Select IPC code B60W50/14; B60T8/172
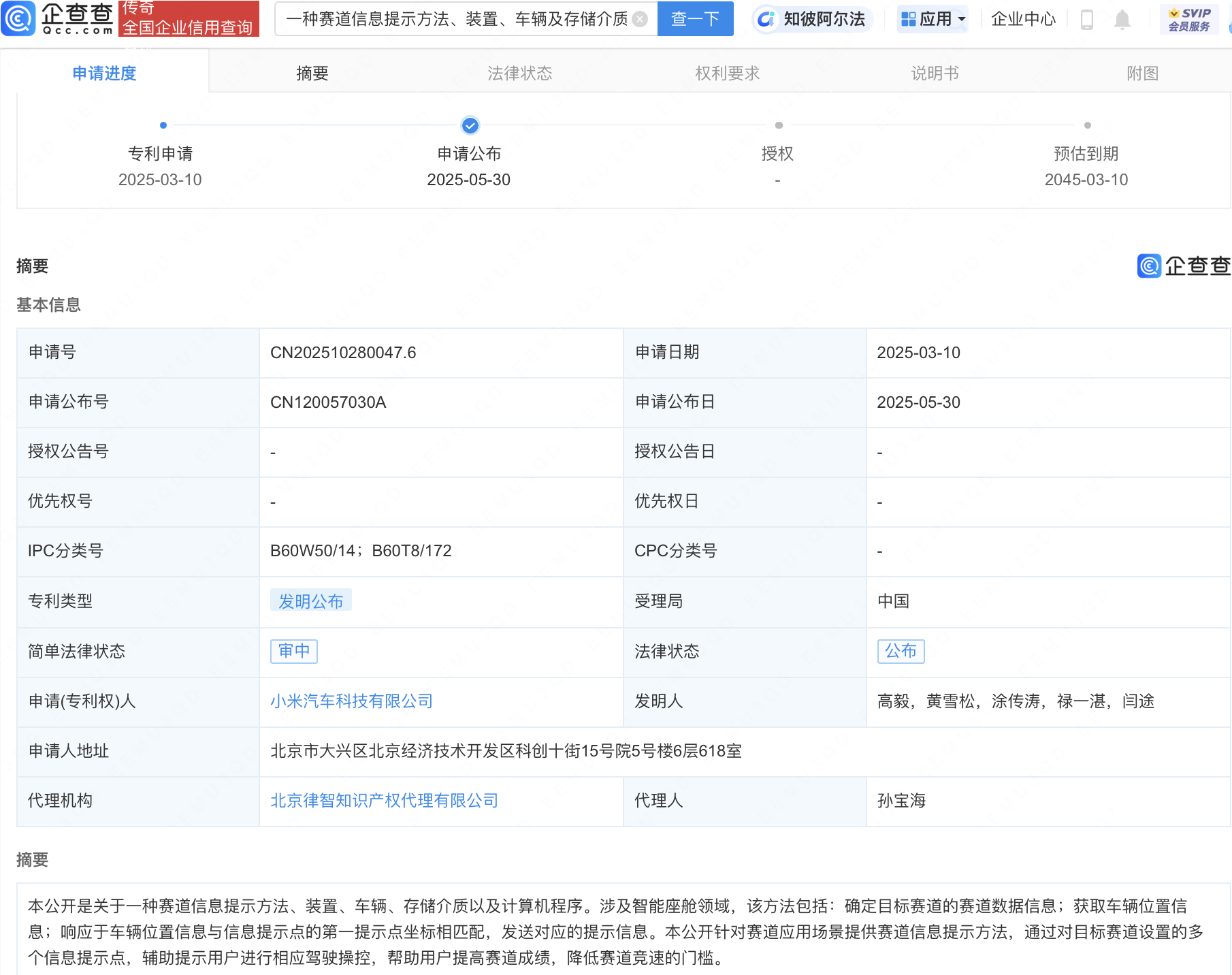This screenshot has height=975, width=1232. point(361,551)
